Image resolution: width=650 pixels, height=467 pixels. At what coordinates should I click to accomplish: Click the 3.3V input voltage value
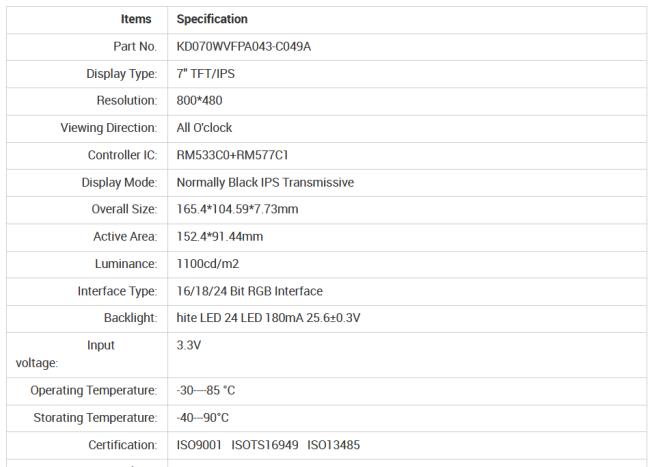point(189,345)
